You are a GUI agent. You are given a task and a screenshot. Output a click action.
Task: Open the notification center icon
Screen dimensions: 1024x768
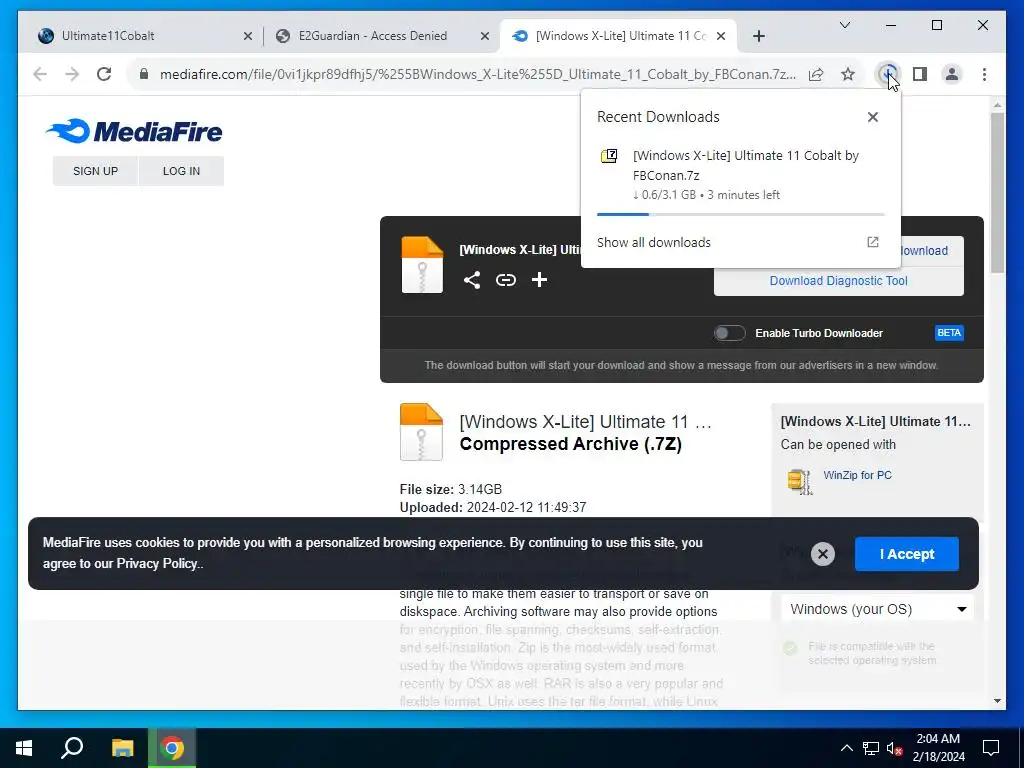coord(991,748)
